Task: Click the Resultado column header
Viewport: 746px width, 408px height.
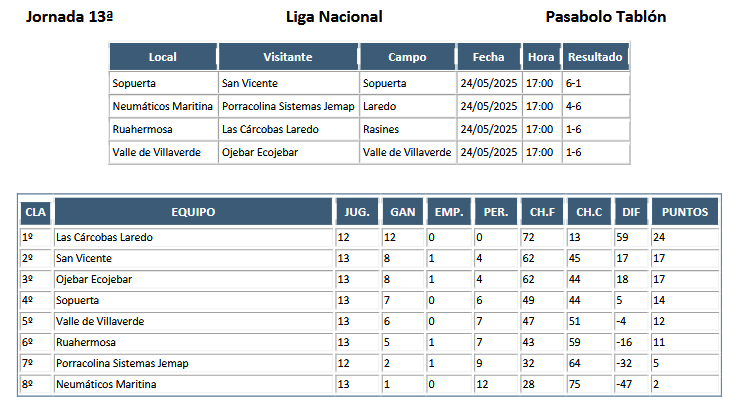Action: [x=595, y=57]
